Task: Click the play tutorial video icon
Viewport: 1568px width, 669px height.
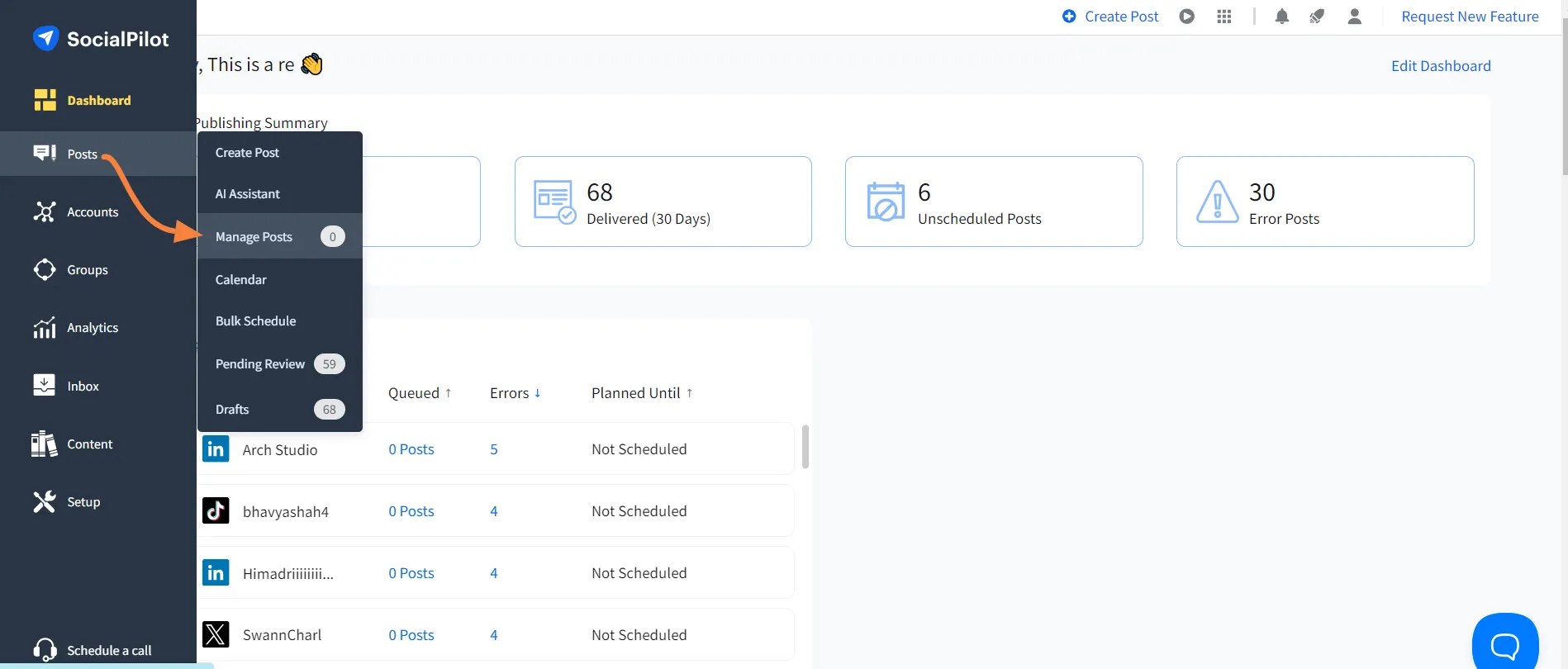Action: (x=1187, y=17)
